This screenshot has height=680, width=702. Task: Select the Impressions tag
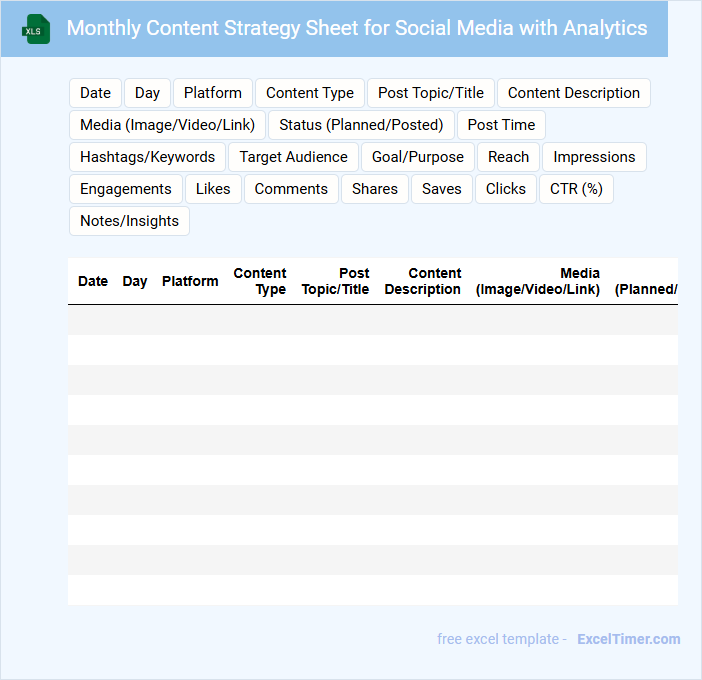click(x=594, y=157)
